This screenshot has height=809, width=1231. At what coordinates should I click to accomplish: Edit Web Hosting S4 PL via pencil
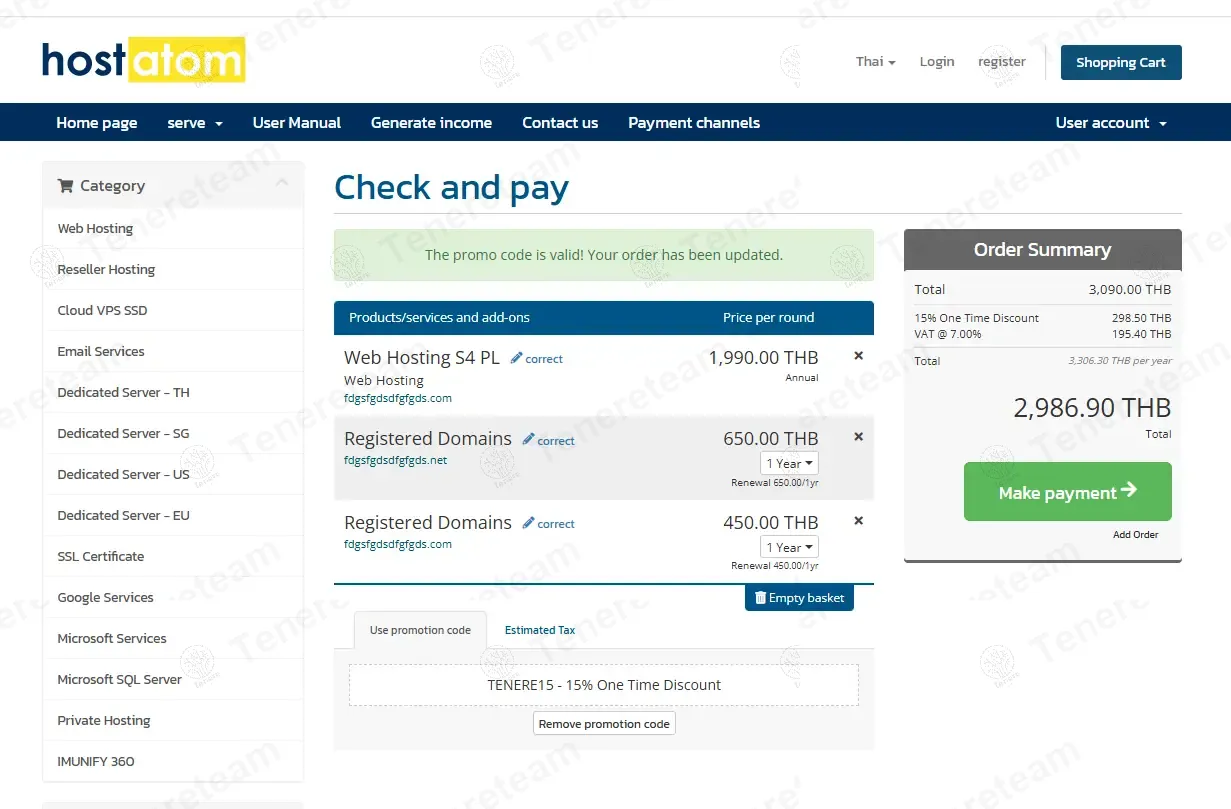(x=537, y=359)
